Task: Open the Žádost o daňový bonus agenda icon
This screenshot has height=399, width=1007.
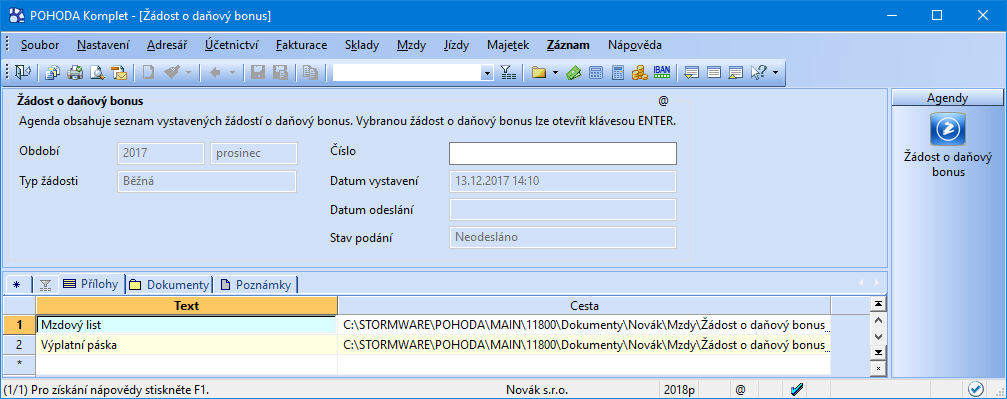Action: tap(948, 129)
